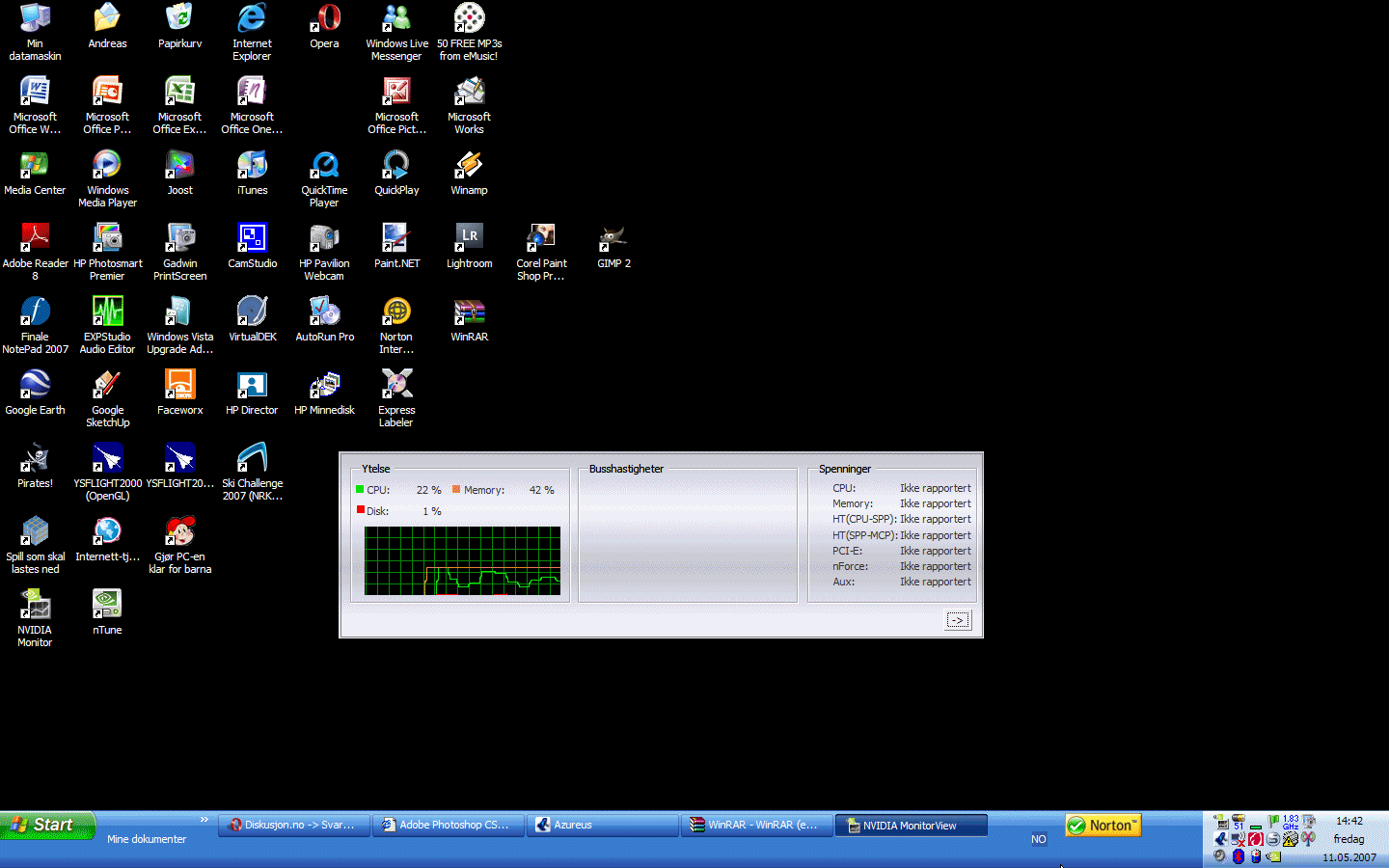Image resolution: width=1389 pixels, height=868 pixels.
Task: Click the NO language indicator
Action: 1039,839
